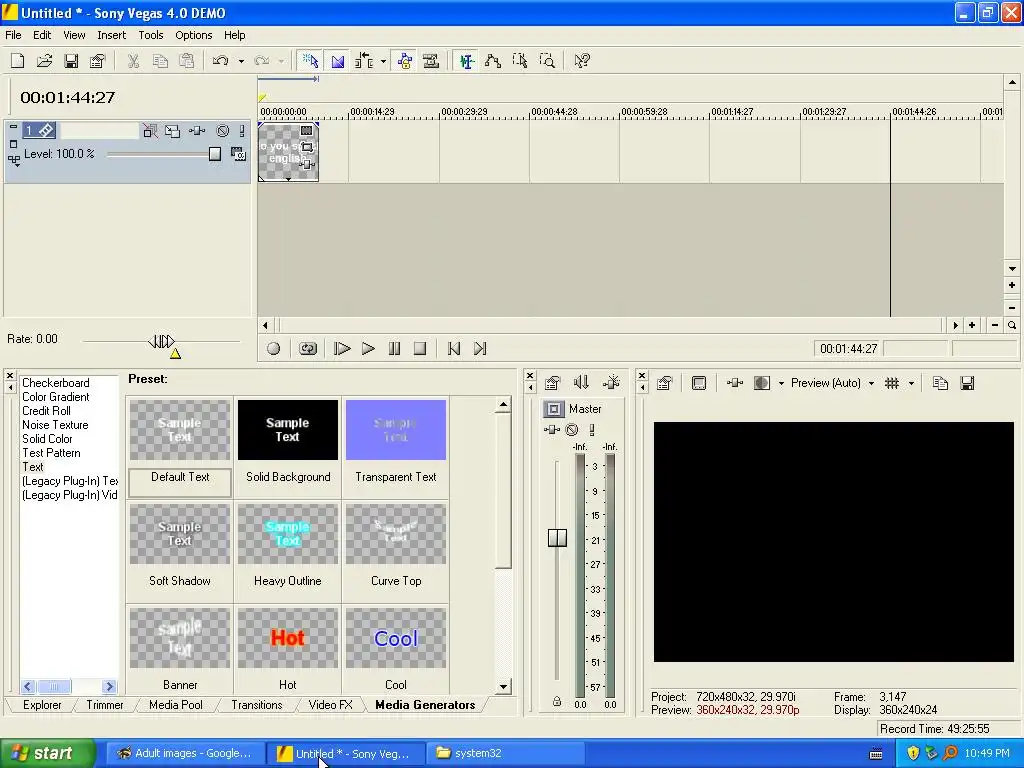Click the What's This help icon
The height and width of the screenshot is (768, 1024).
581,61
